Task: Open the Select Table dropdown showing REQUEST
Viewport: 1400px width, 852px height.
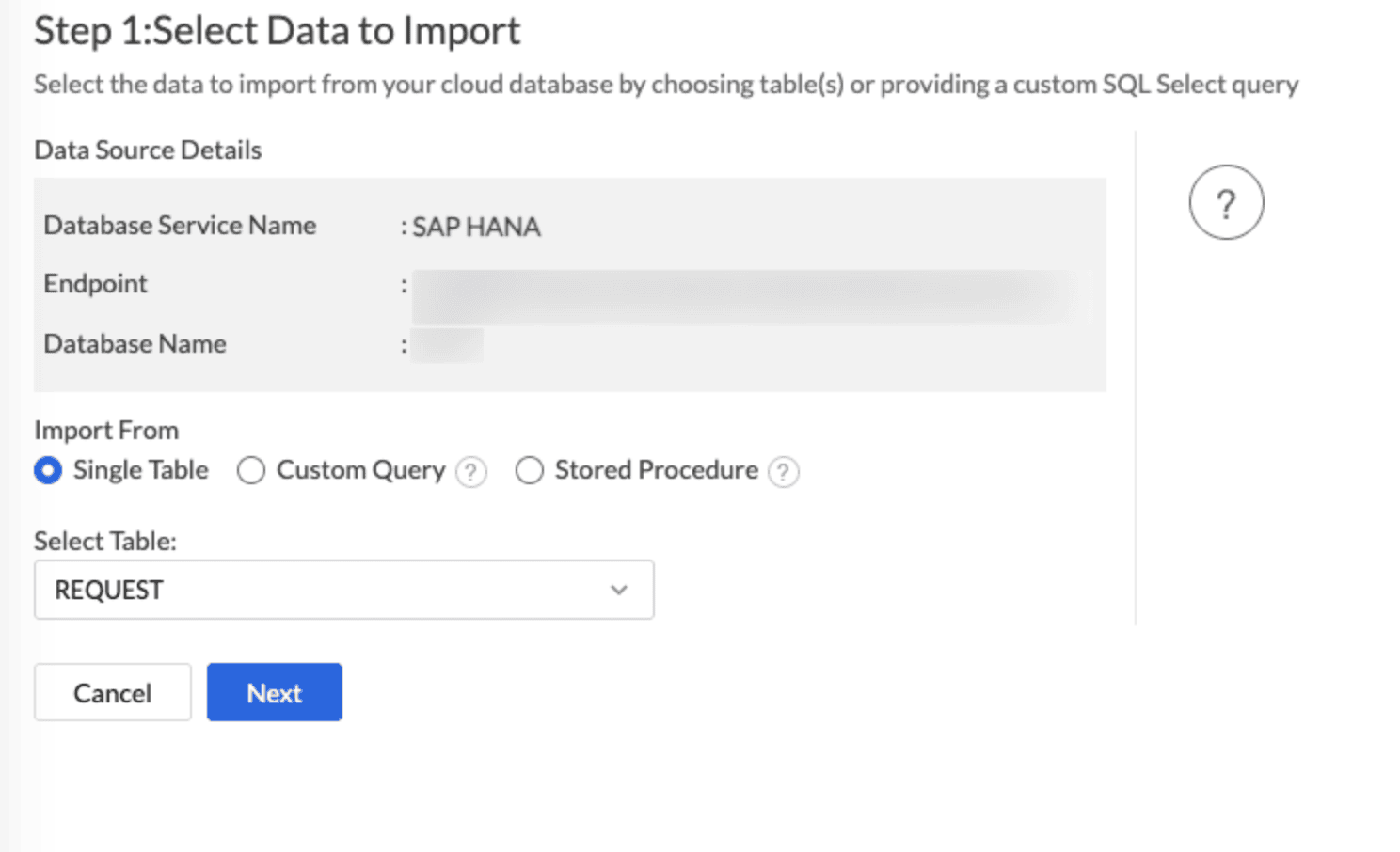Action: [343, 590]
